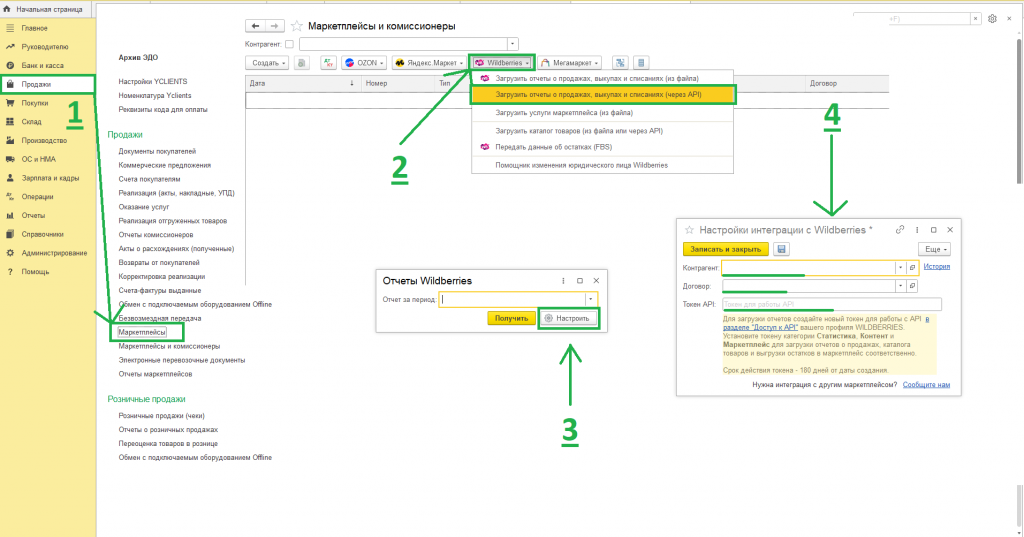Viewport: 1024px width, 537px height.
Task: Click the link icon in Настройки интеграции header
Action: [900, 230]
